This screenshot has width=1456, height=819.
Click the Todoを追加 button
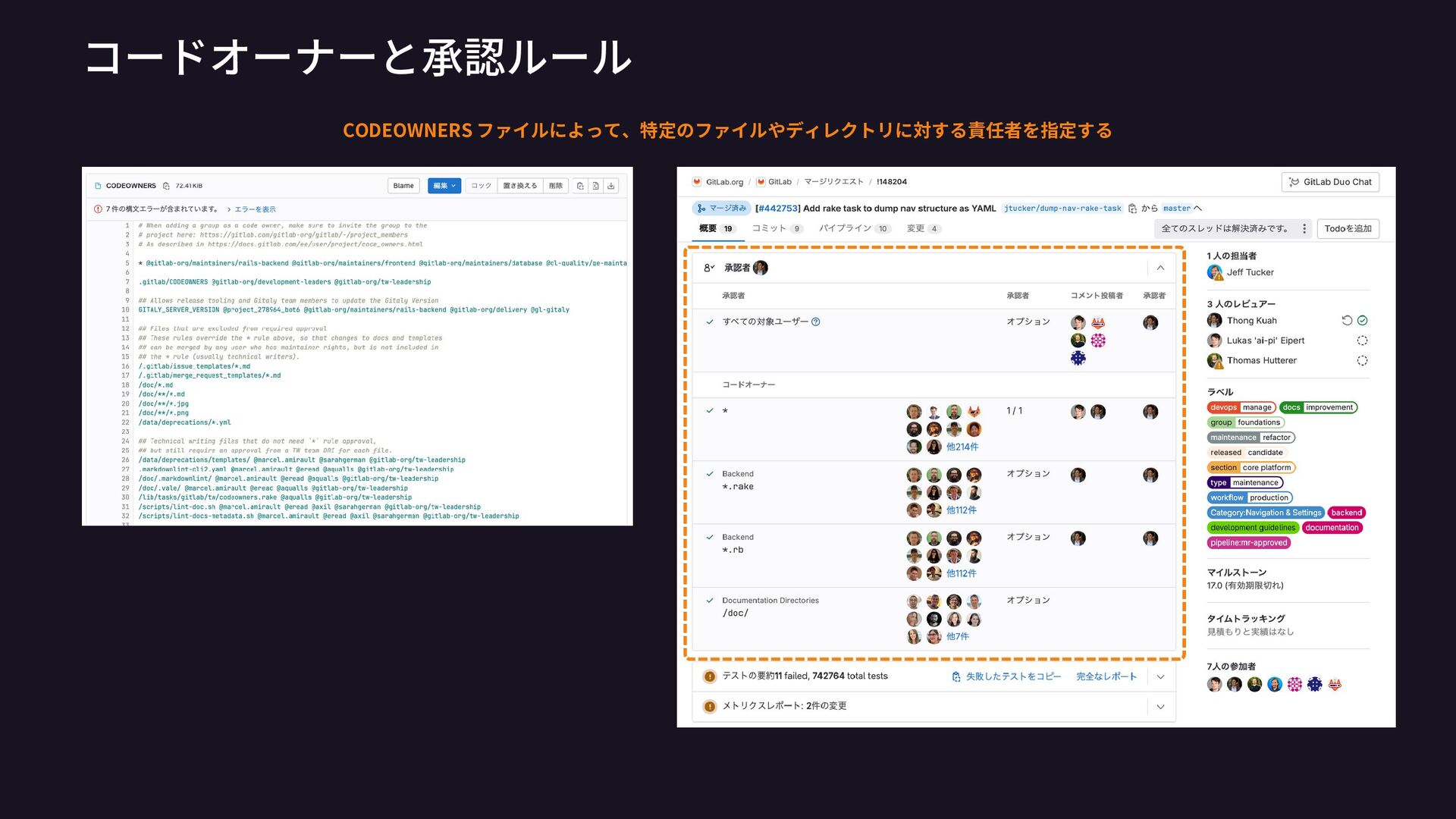point(1348,228)
